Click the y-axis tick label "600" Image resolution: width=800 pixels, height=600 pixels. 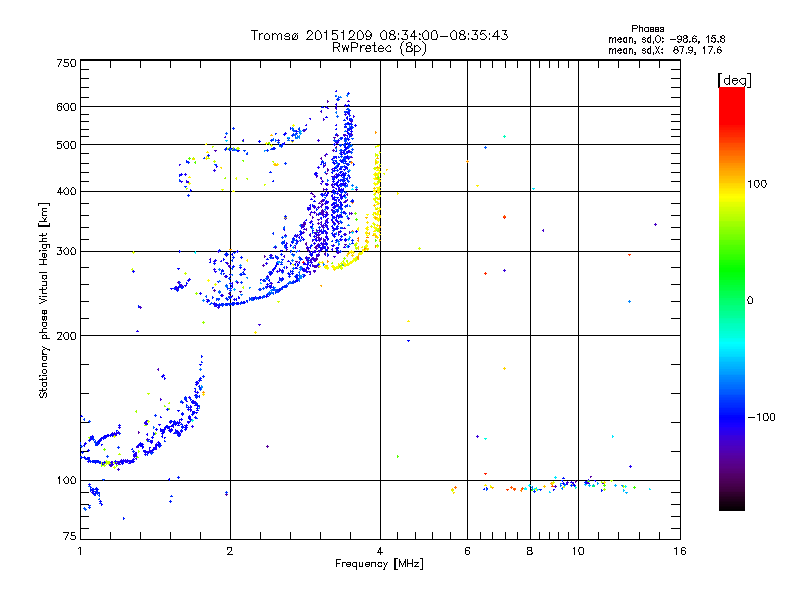point(66,107)
